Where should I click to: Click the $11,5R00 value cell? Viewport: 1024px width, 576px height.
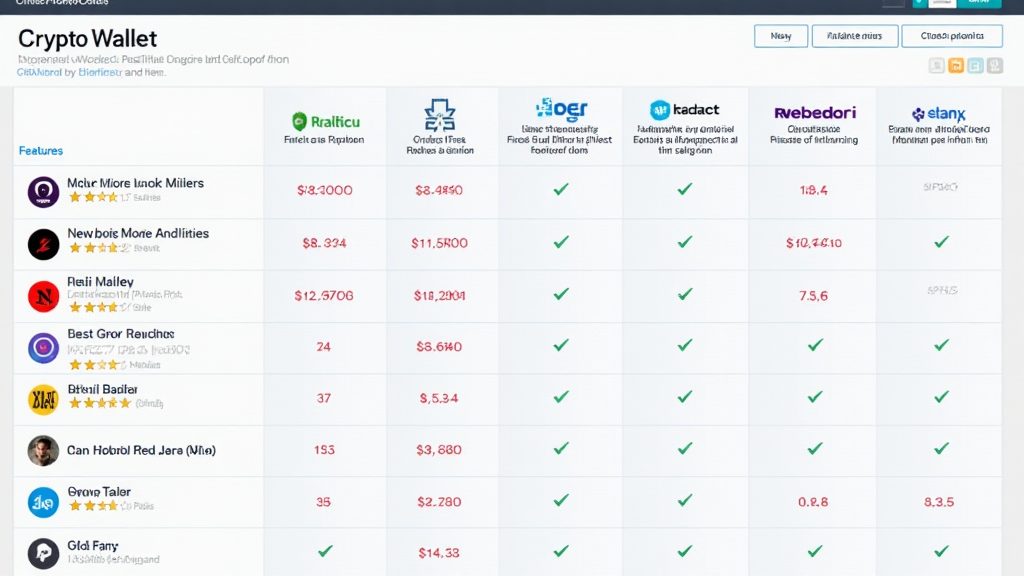tap(439, 244)
